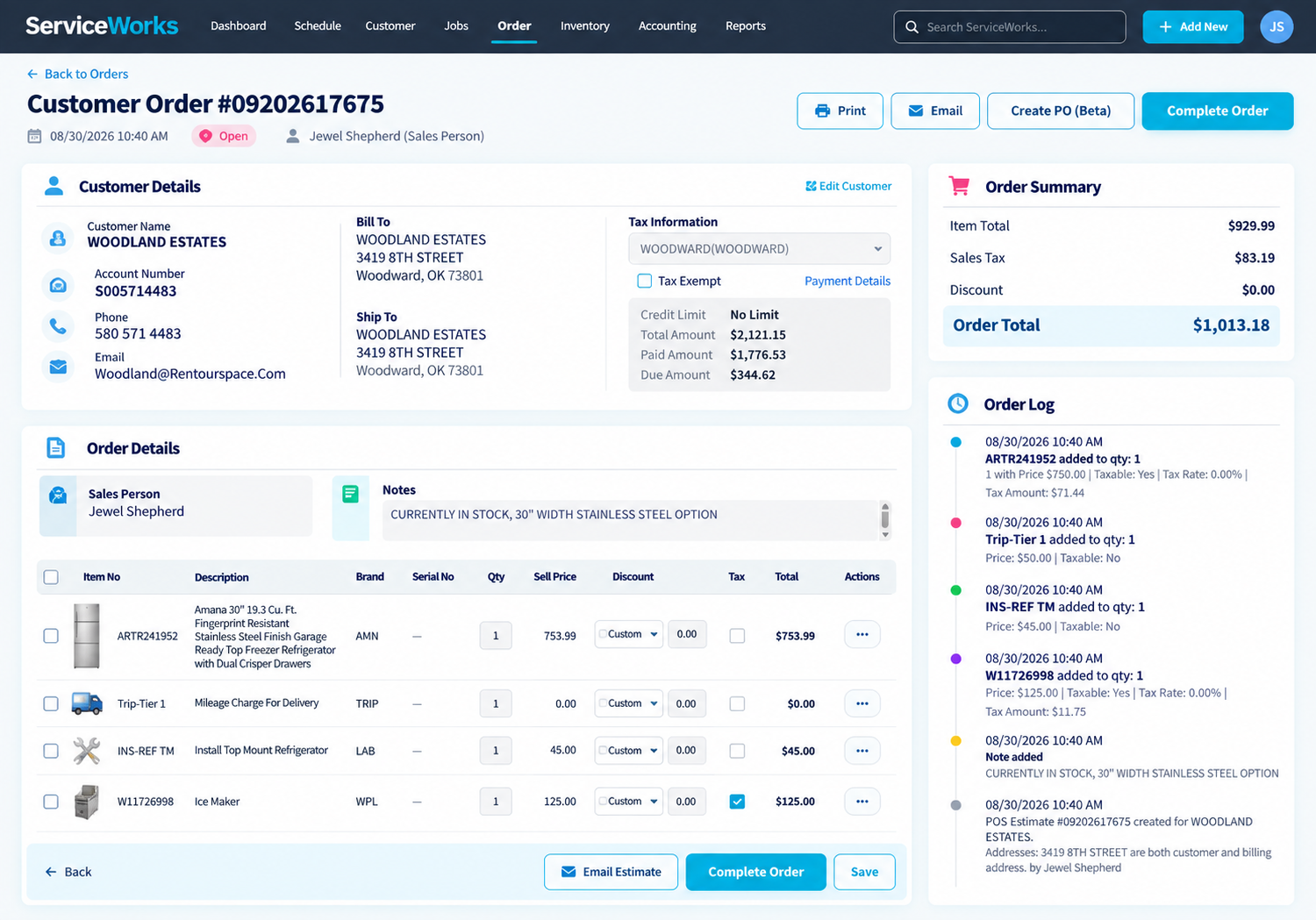Click the shopping cart Order Summary icon
Viewport: 1316px width, 920px height.
pos(959,186)
